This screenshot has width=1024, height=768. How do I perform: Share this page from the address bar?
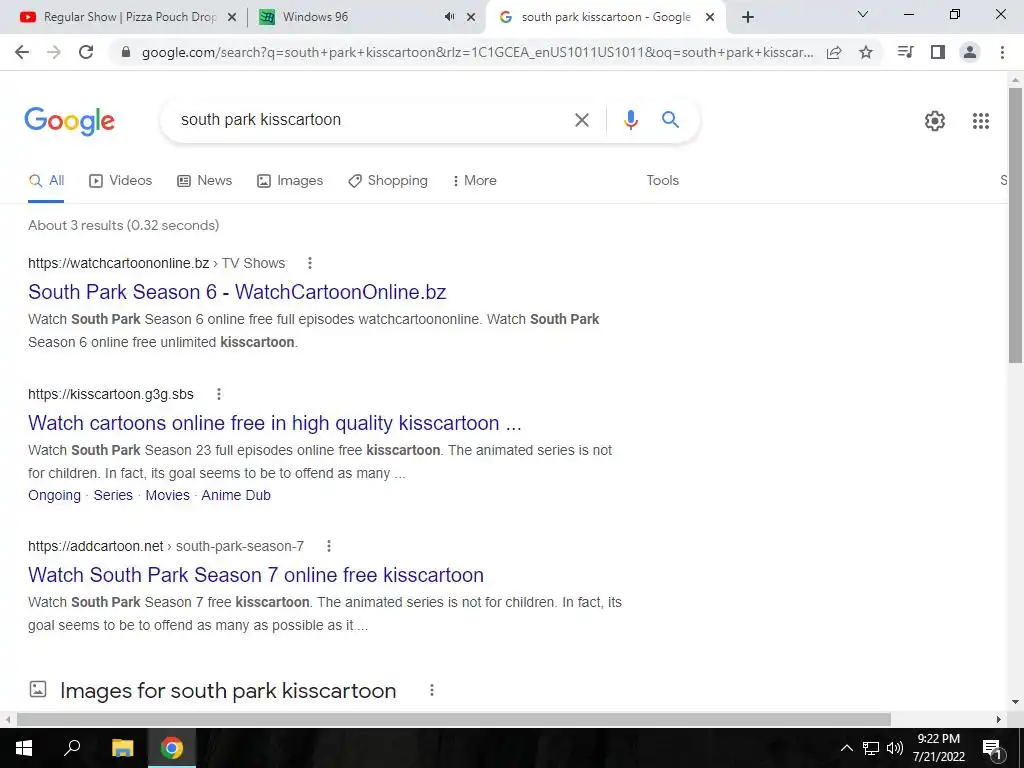point(834,52)
